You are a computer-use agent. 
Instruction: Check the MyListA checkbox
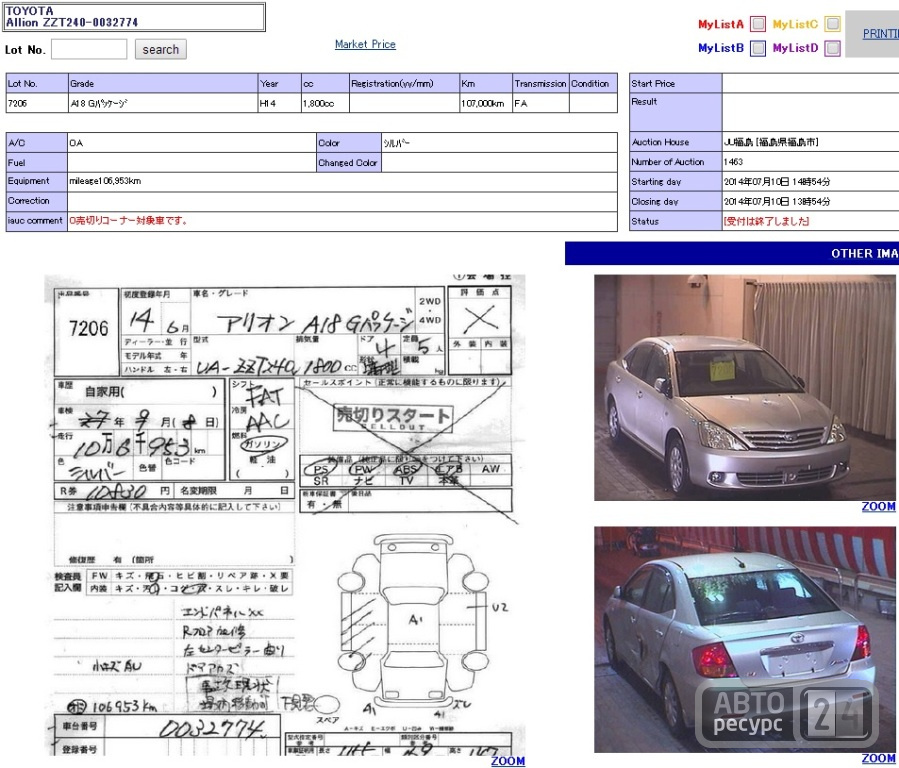tap(758, 24)
